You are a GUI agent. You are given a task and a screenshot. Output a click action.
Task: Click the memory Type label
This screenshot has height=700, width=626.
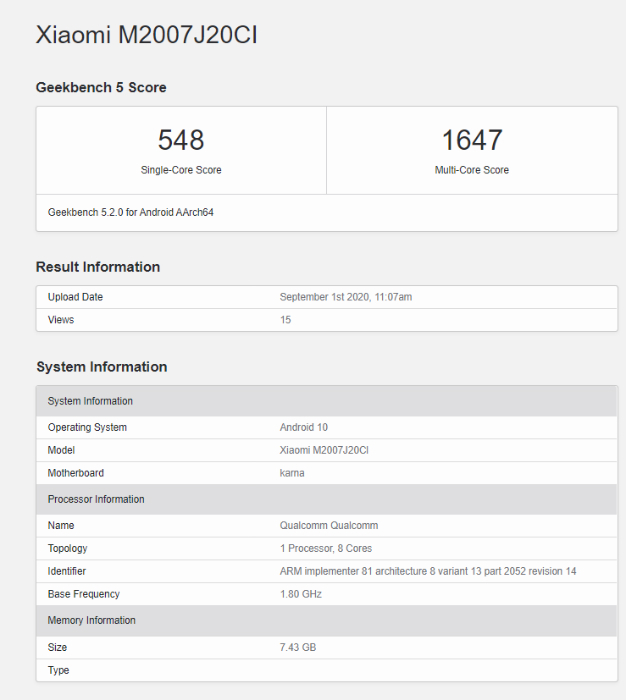(x=58, y=670)
